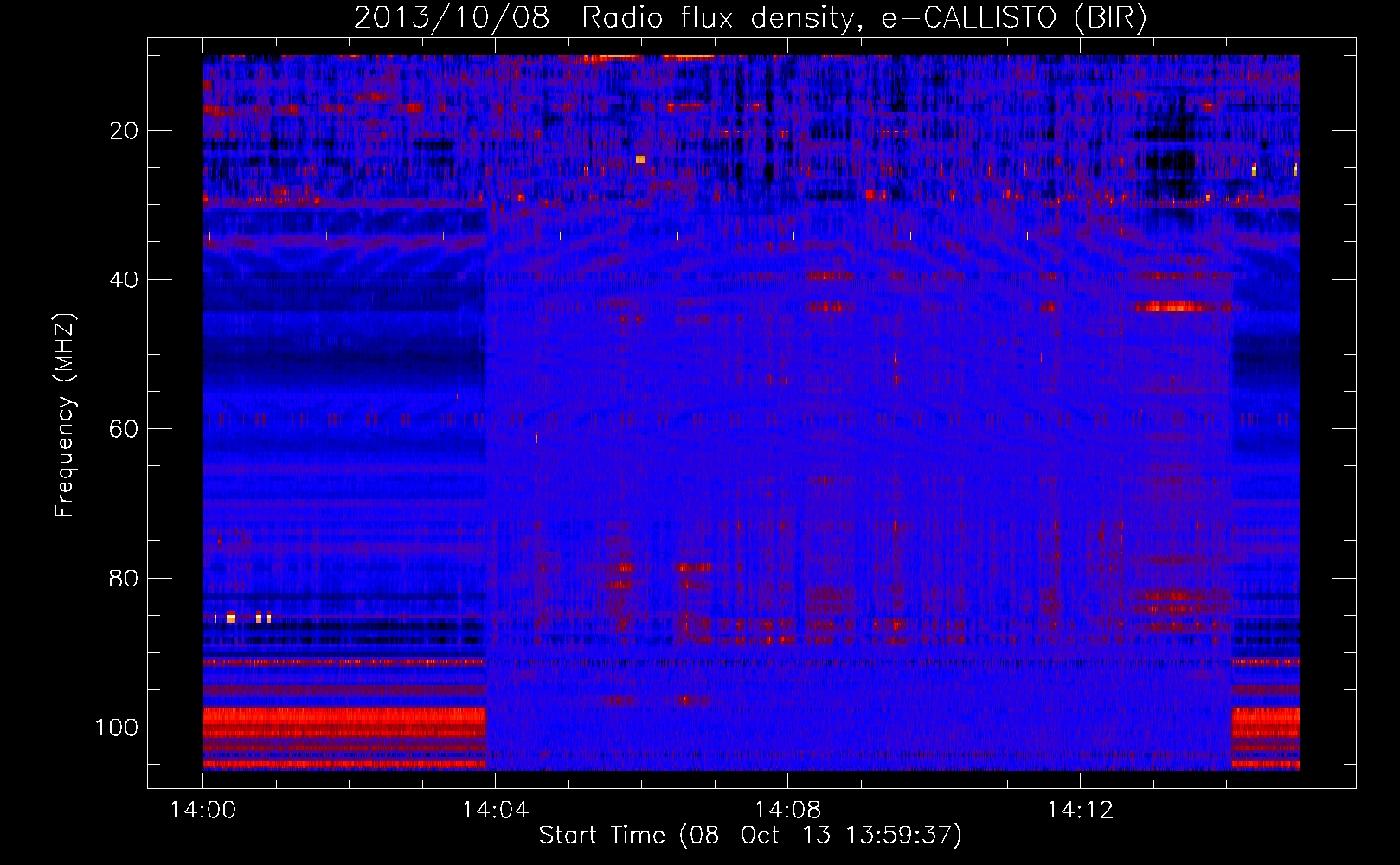
Task: Click the 80 frequency tick label
Action: point(124,578)
